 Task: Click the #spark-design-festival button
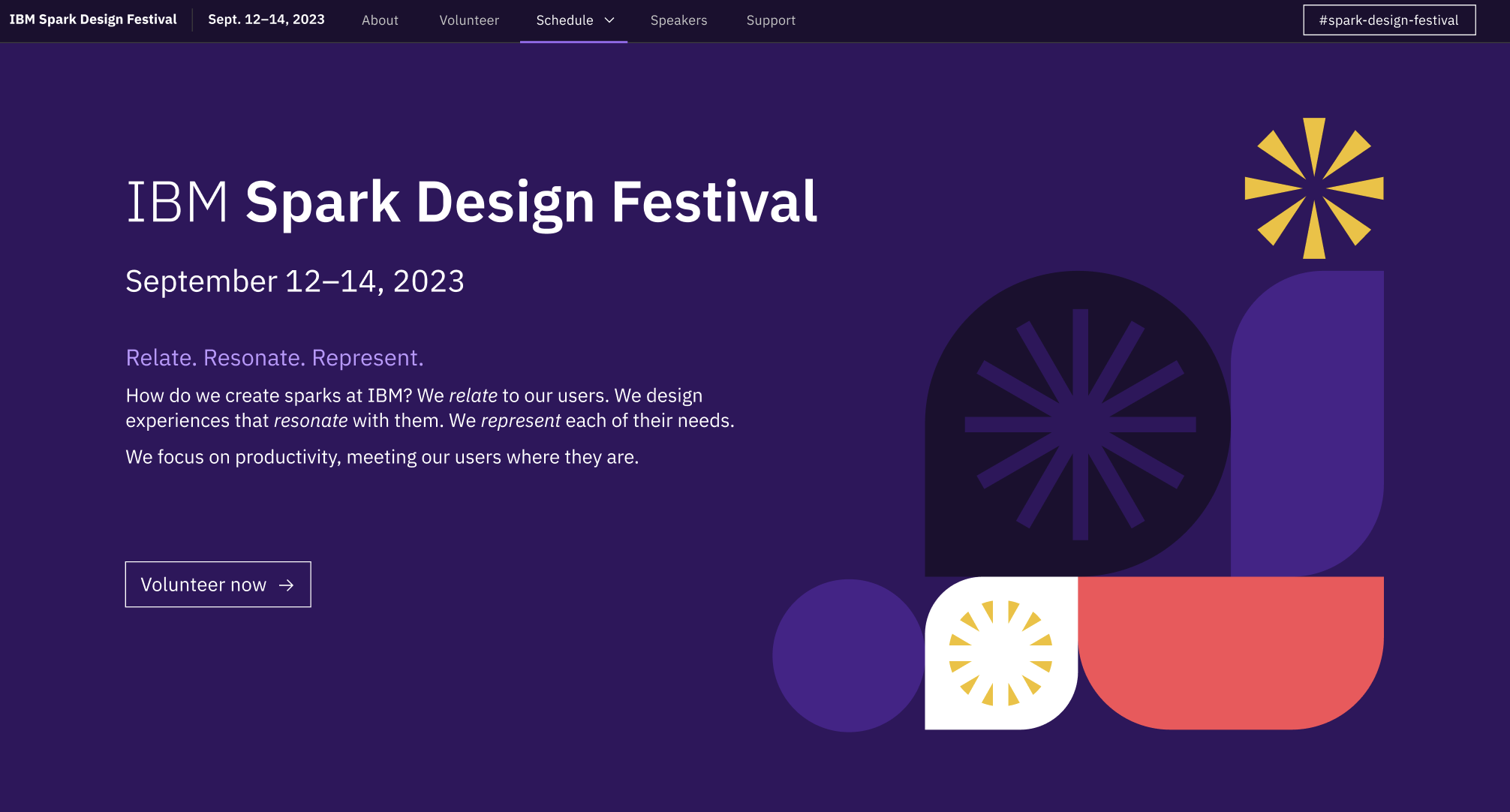tap(1389, 20)
